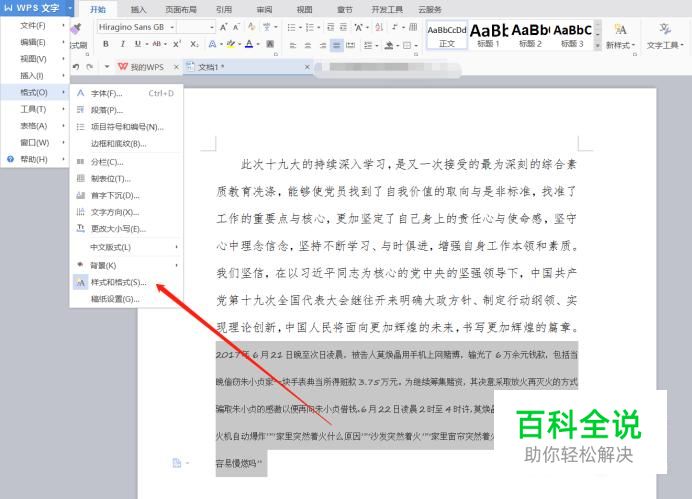This screenshot has width=692, height=499.
Task: Expand highlight color dropdown arrow
Action: click(x=240, y=44)
